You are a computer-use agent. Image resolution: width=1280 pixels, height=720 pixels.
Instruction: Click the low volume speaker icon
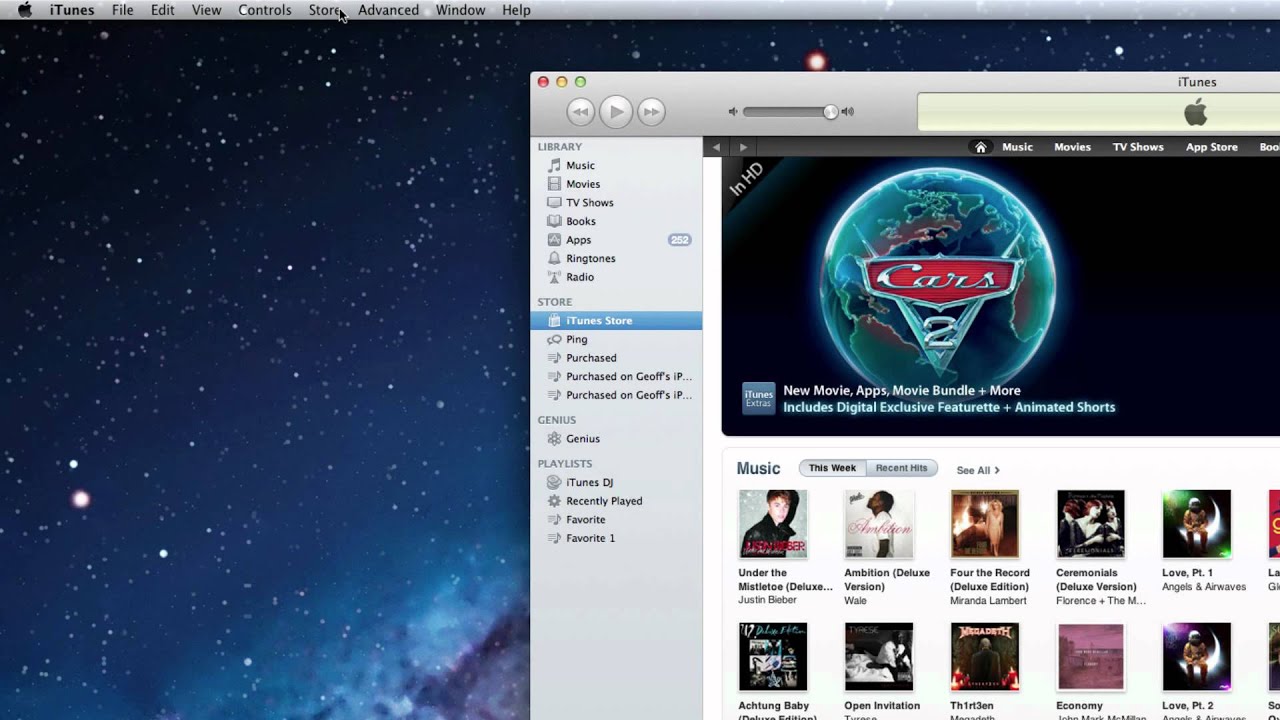point(733,112)
